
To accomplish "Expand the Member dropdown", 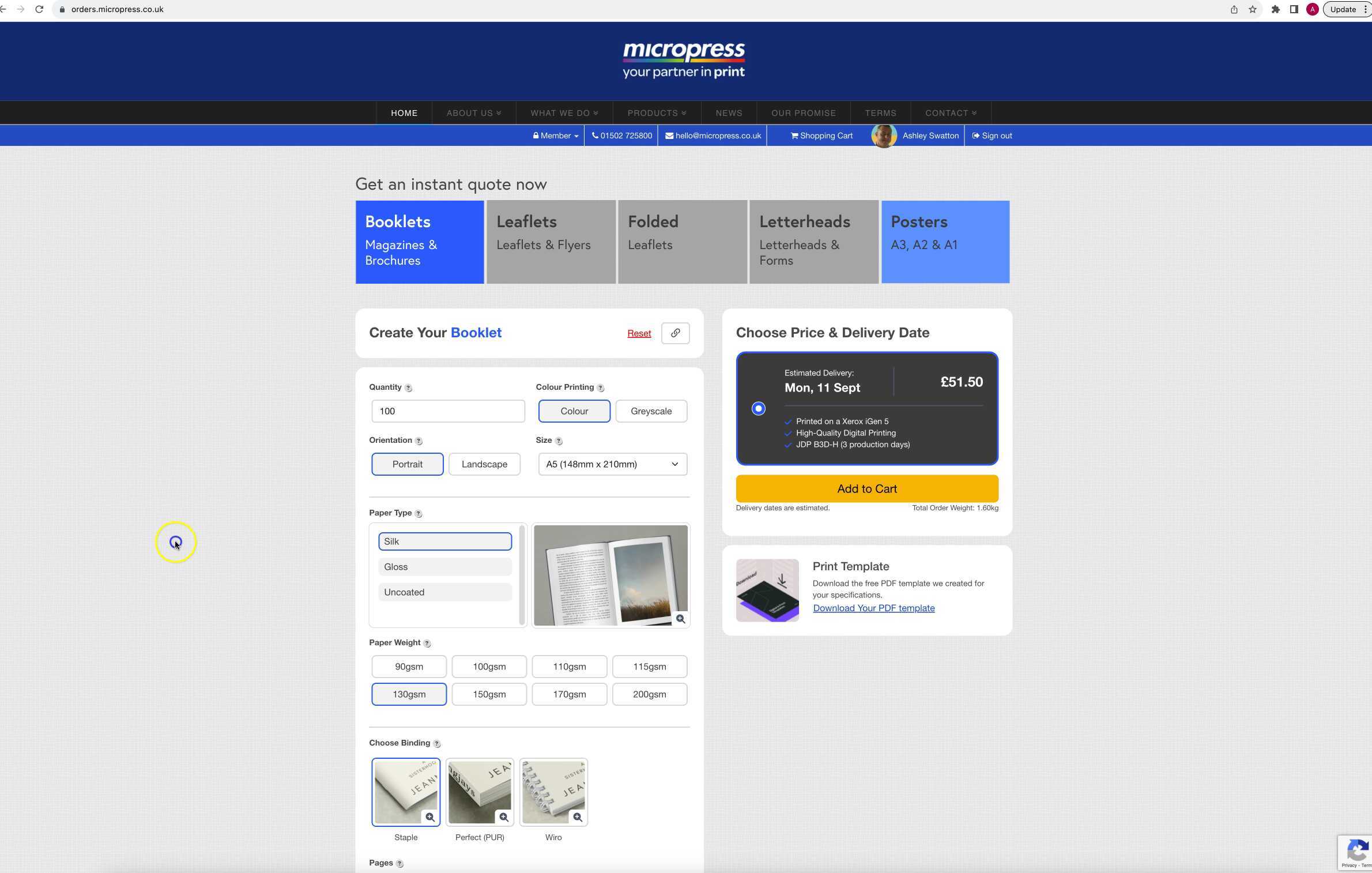I will tap(555, 136).
